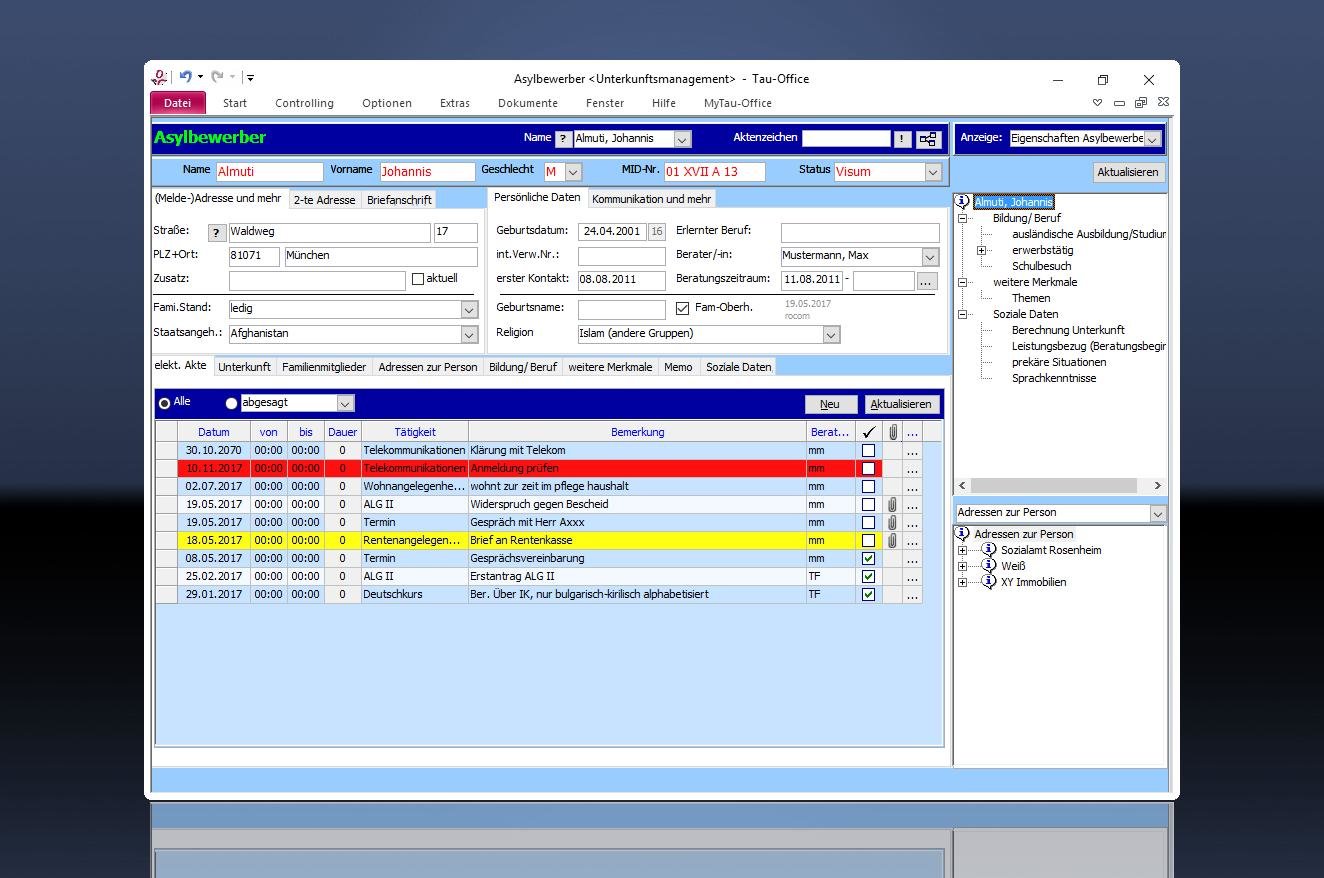Select the 'Alle' radio button
The width and height of the screenshot is (1324, 878).
coord(164,403)
